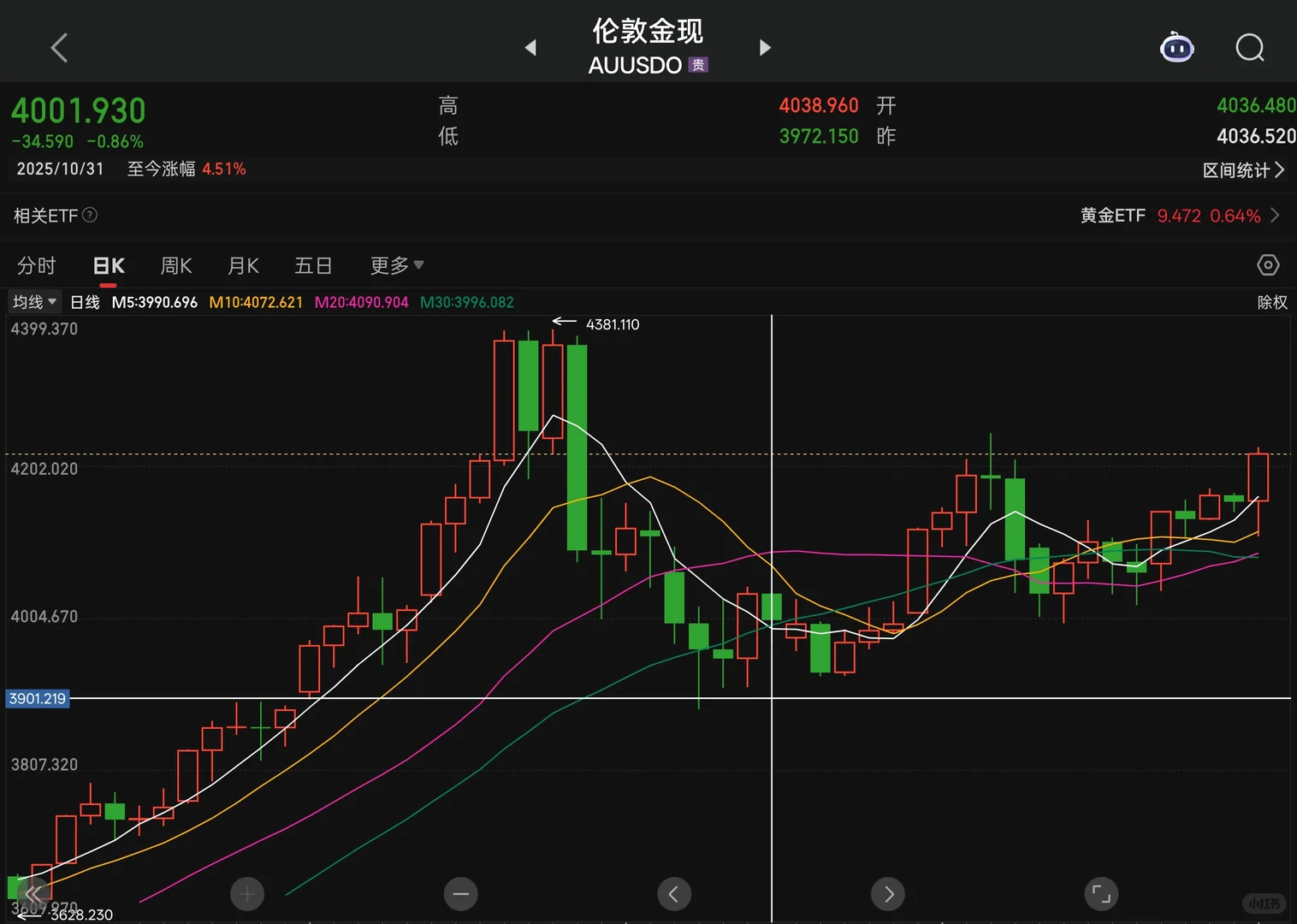1297x924 pixels.
Task: Open the 黄金ETF quote link
Action: point(1172,215)
